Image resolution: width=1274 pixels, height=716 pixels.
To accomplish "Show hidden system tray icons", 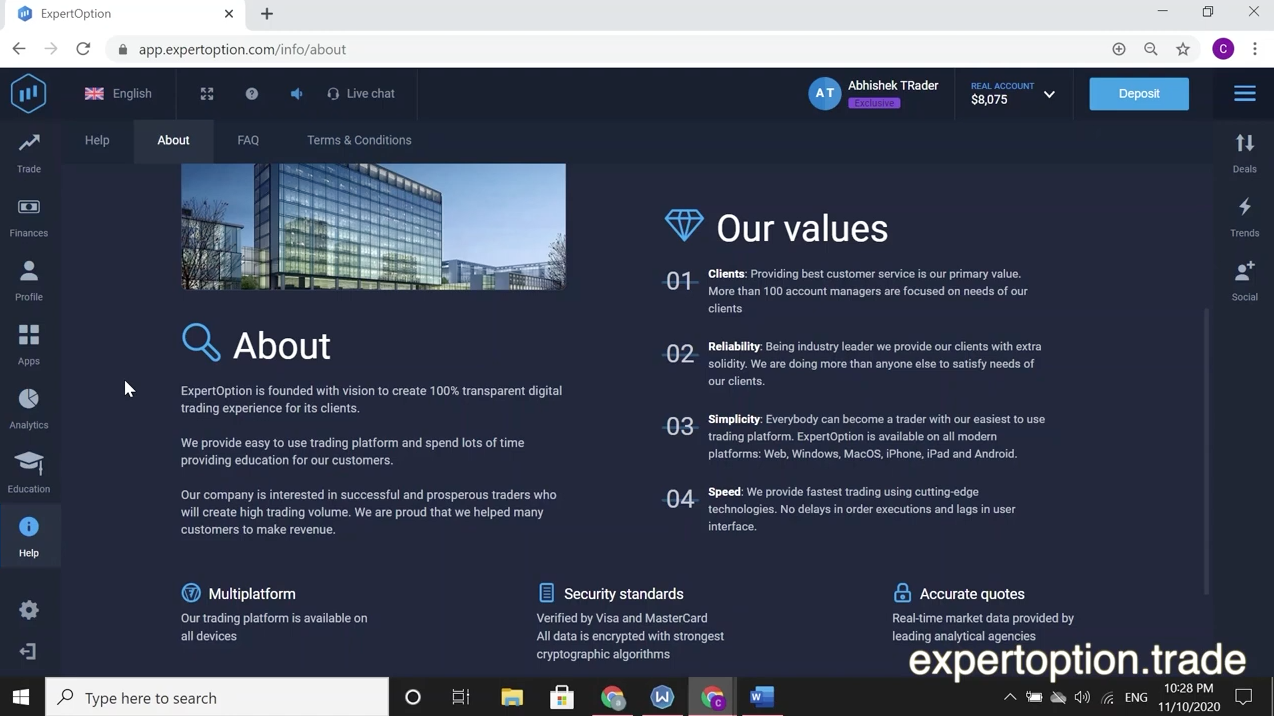I will 1010,697.
